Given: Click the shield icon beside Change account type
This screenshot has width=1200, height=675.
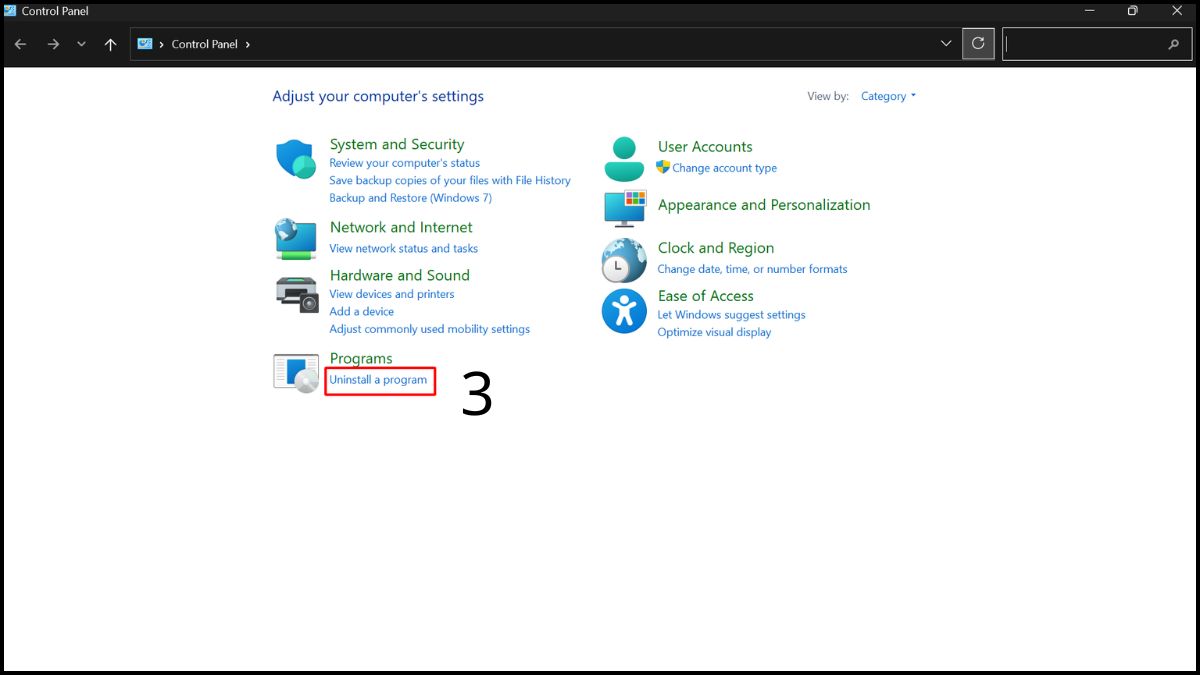Looking at the screenshot, I should click(x=663, y=167).
